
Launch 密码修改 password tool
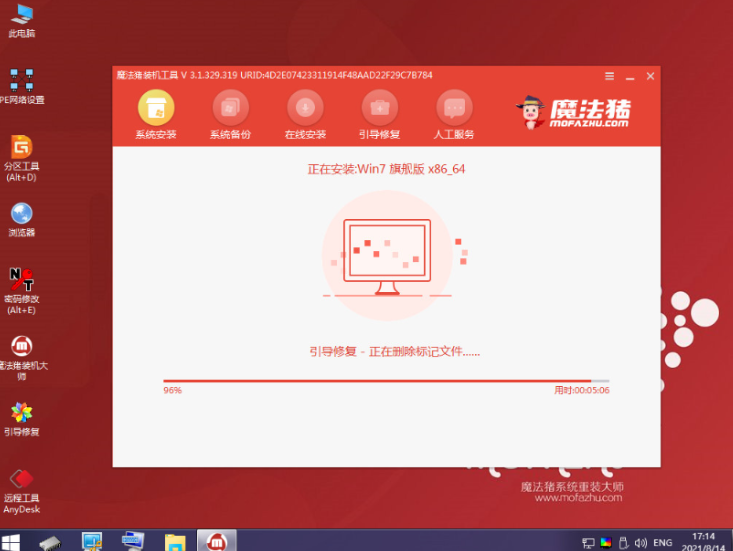tap(21, 278)
